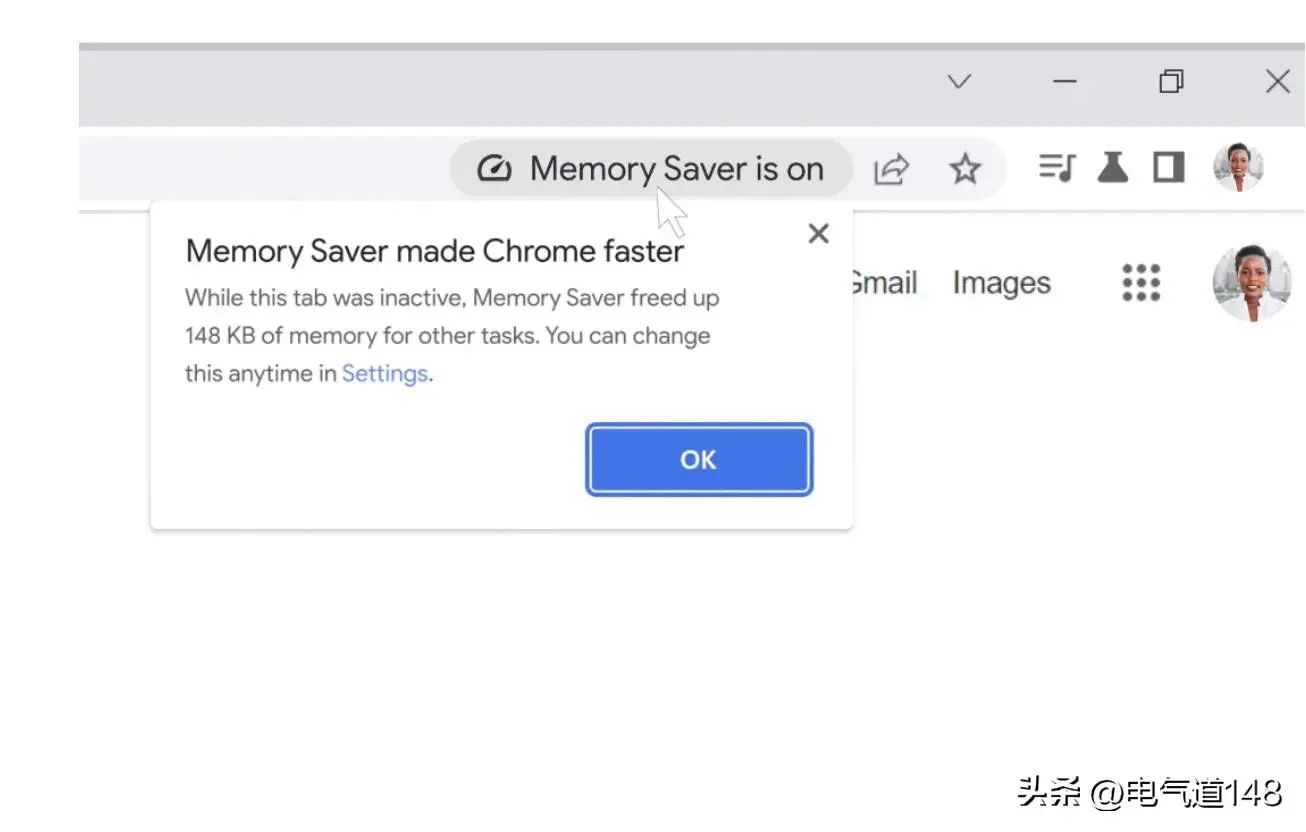The height and width of the screenshot is (832, 1306).
Task: Open the Google apps grid launcher
Action: (x=1141, y=283)
